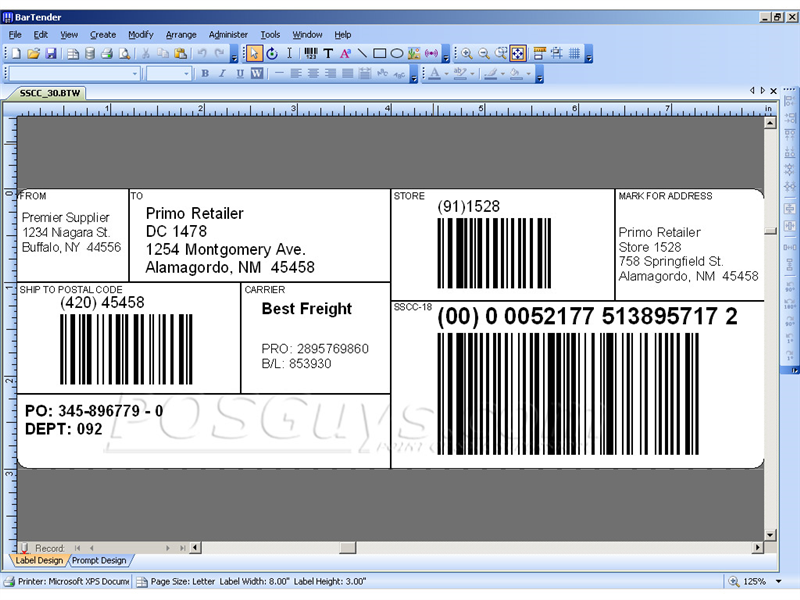Expand the font color dropdown arrow
The height and width of the screenshot is (600, 800).
pyautogui.click(x=446, y=74)
